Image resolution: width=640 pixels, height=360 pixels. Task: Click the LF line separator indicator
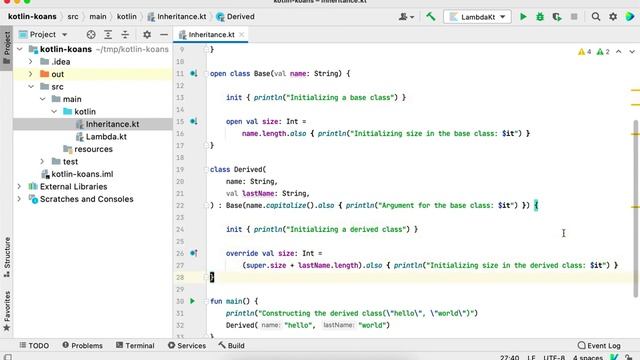click(531, 358)
